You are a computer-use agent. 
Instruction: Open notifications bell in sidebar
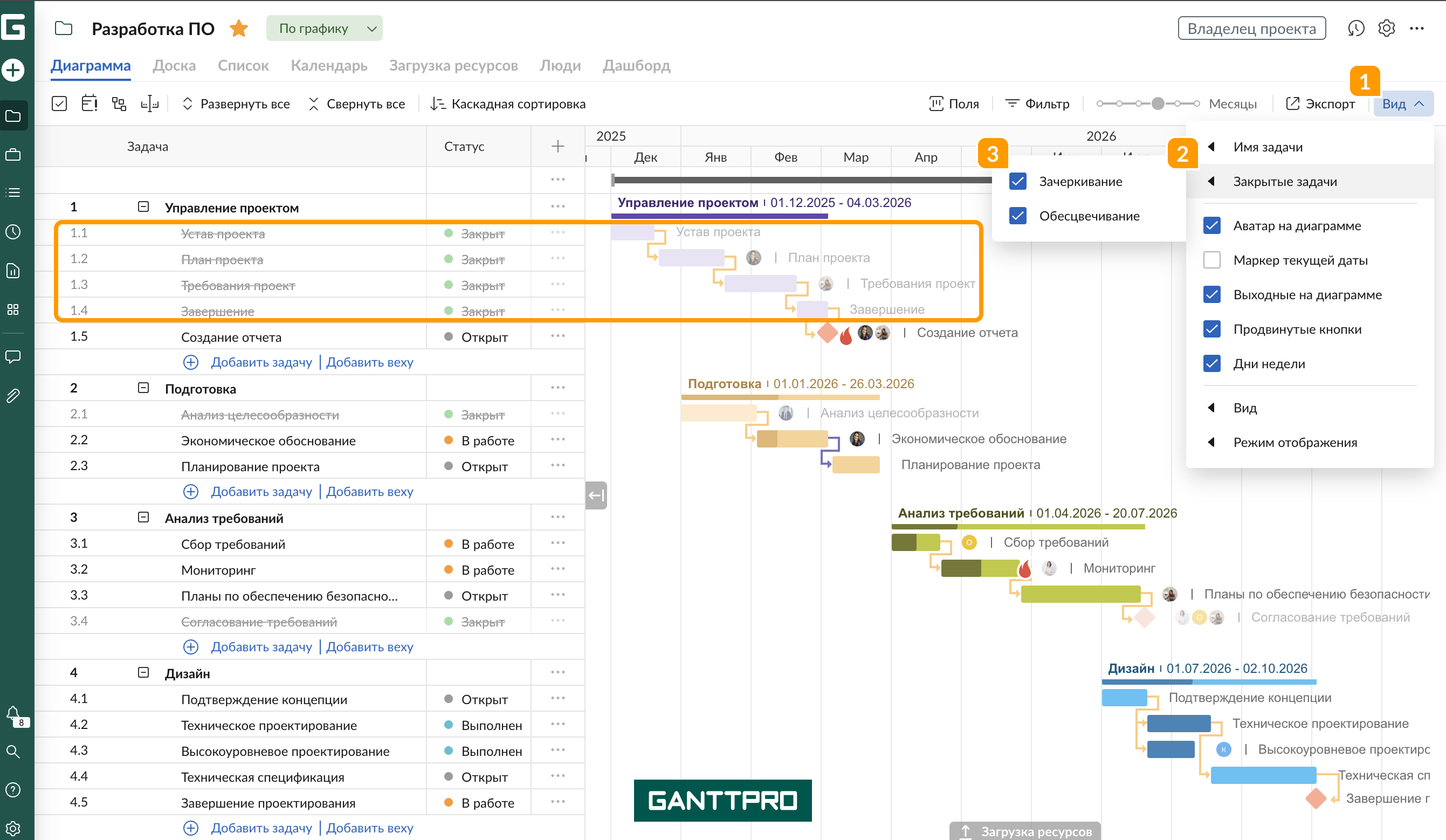[x=13, y=713]
